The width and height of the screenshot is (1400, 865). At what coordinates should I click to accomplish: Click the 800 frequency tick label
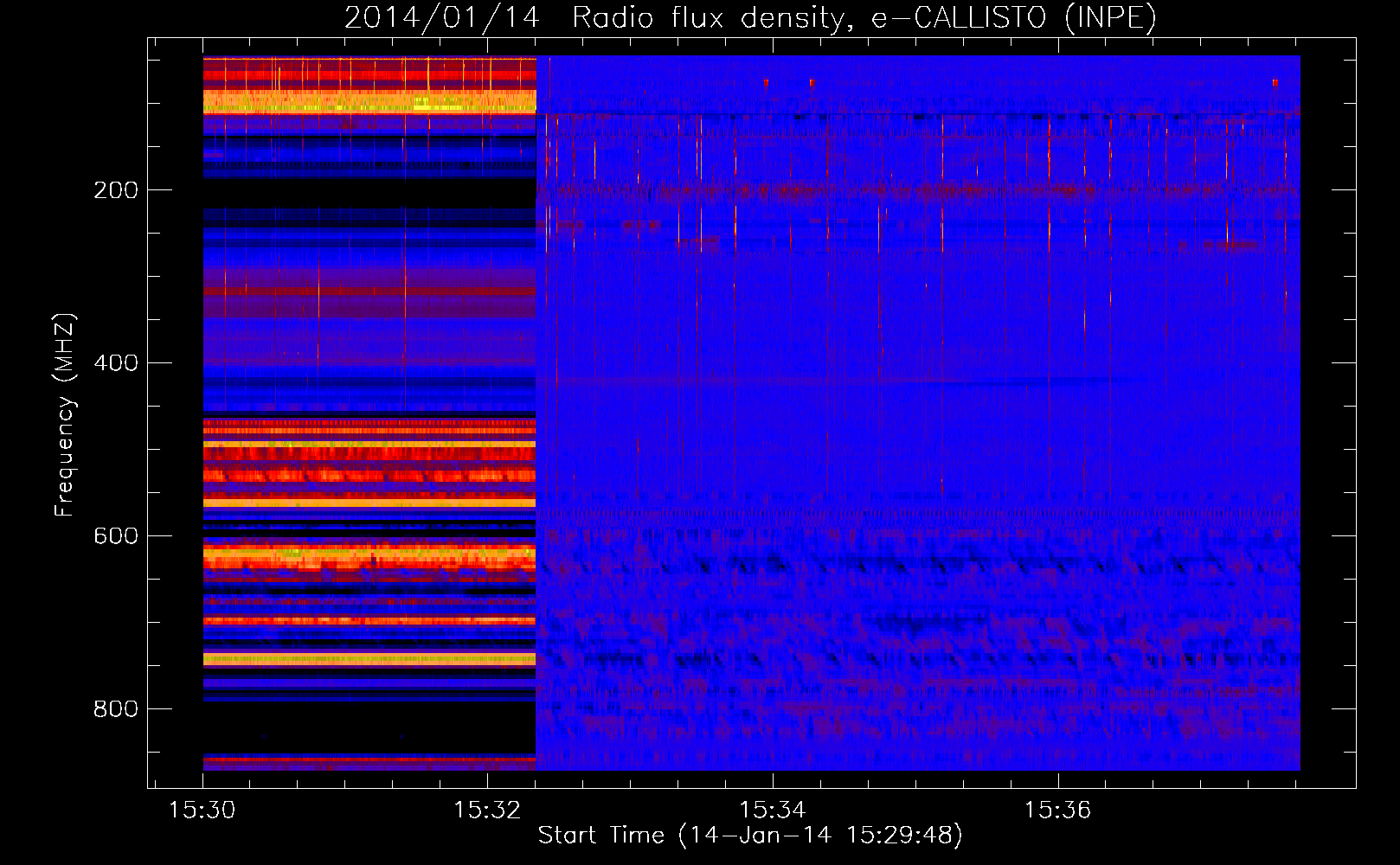(116, 708)
